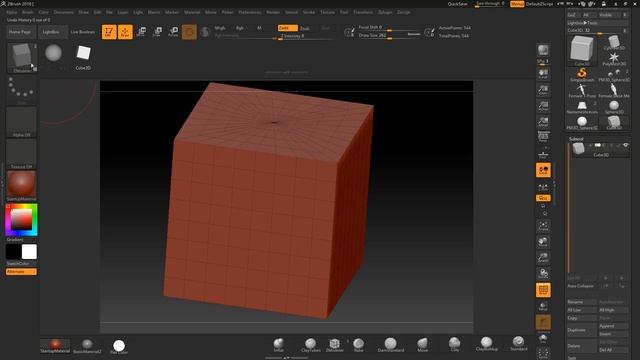Collapse the Subtool section header
This screenshot has width=640, height=360.
coord(576,139)
